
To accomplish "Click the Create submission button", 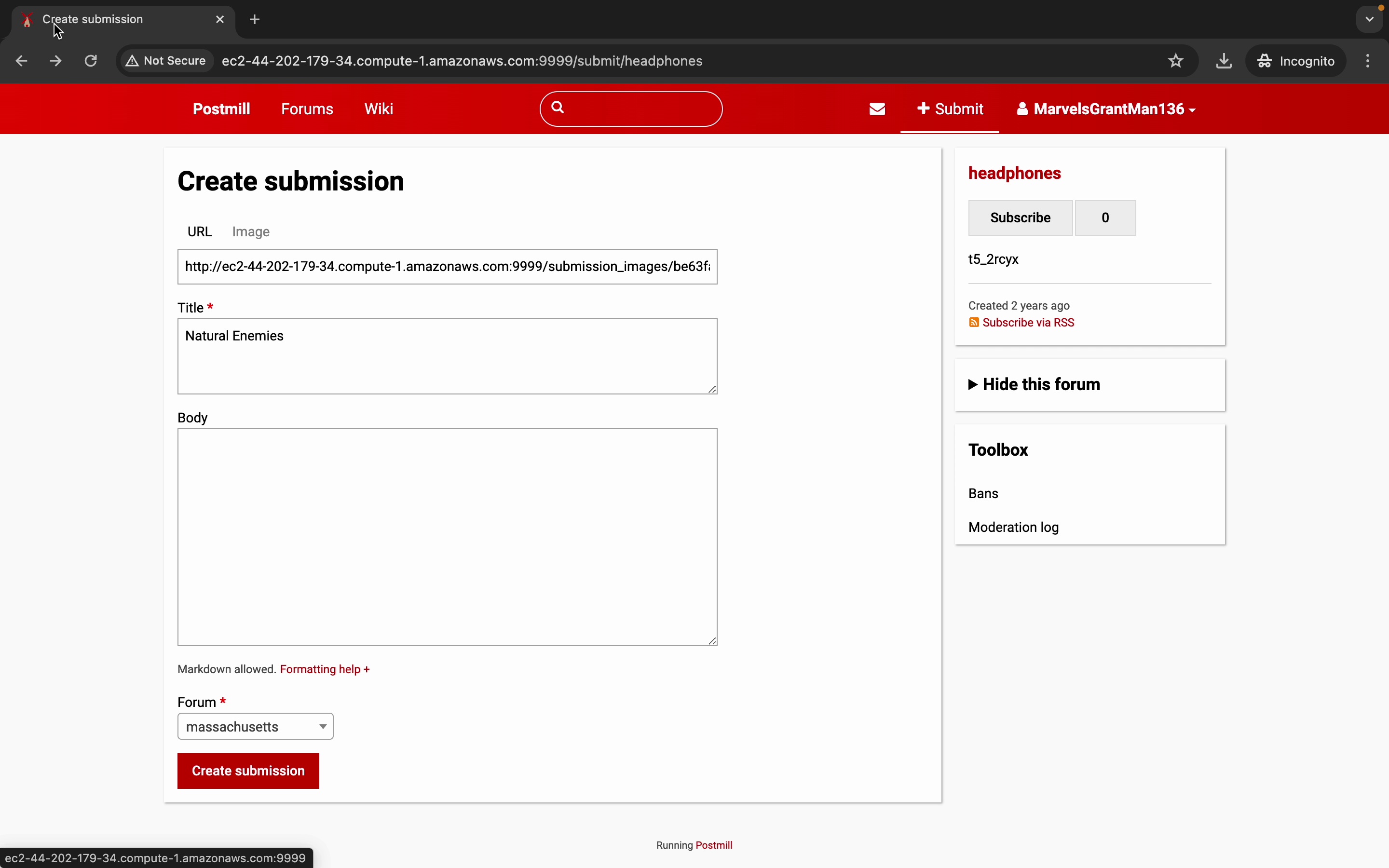I will pos(248,771).
